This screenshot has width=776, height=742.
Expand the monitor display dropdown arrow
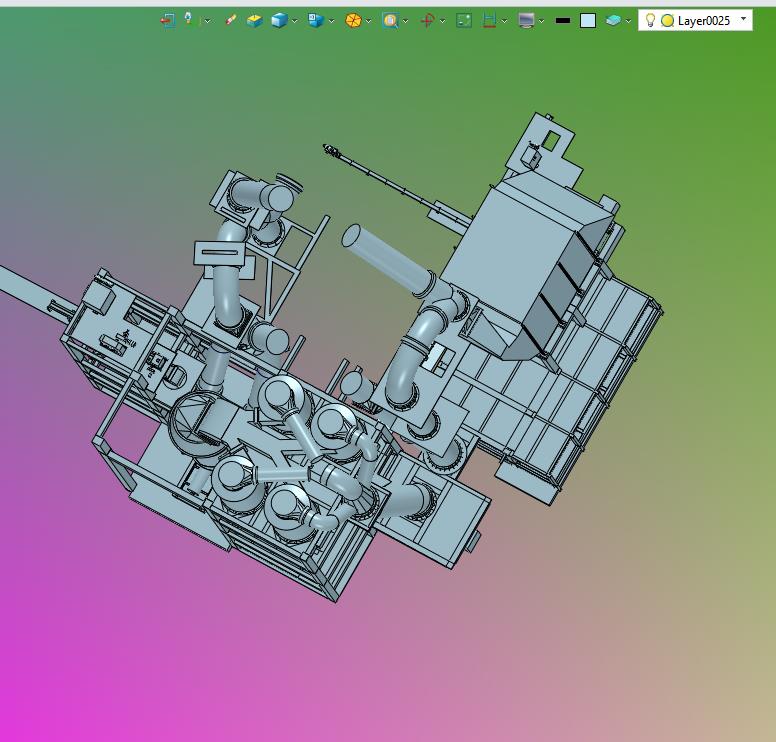[x=541, y=21]
